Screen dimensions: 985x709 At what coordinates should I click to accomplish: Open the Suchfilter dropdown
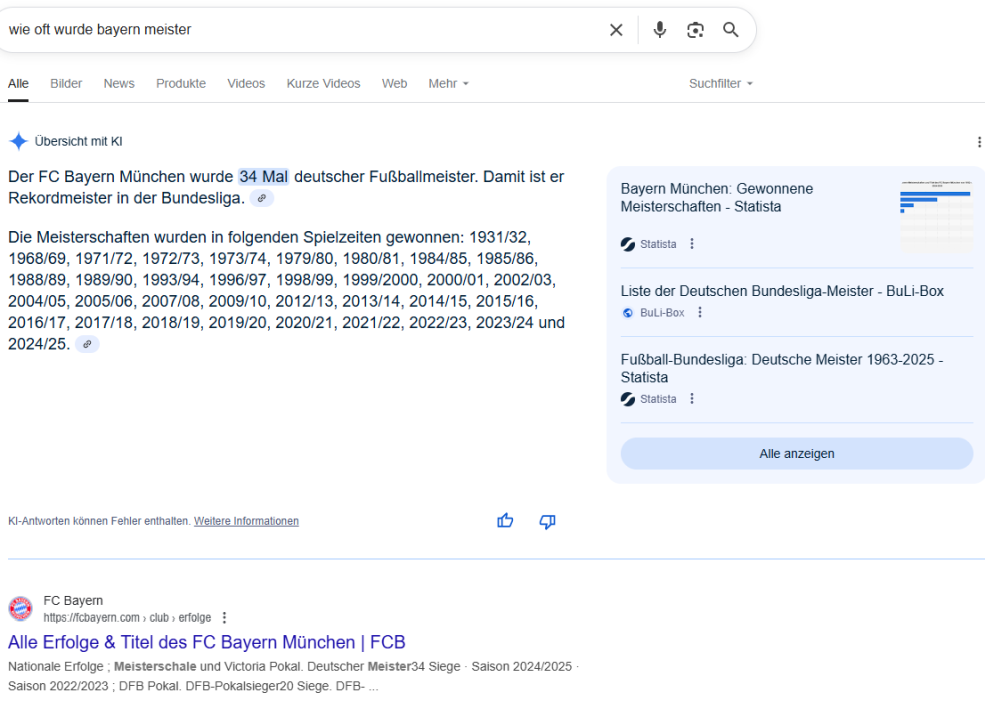tap(720, 83)
